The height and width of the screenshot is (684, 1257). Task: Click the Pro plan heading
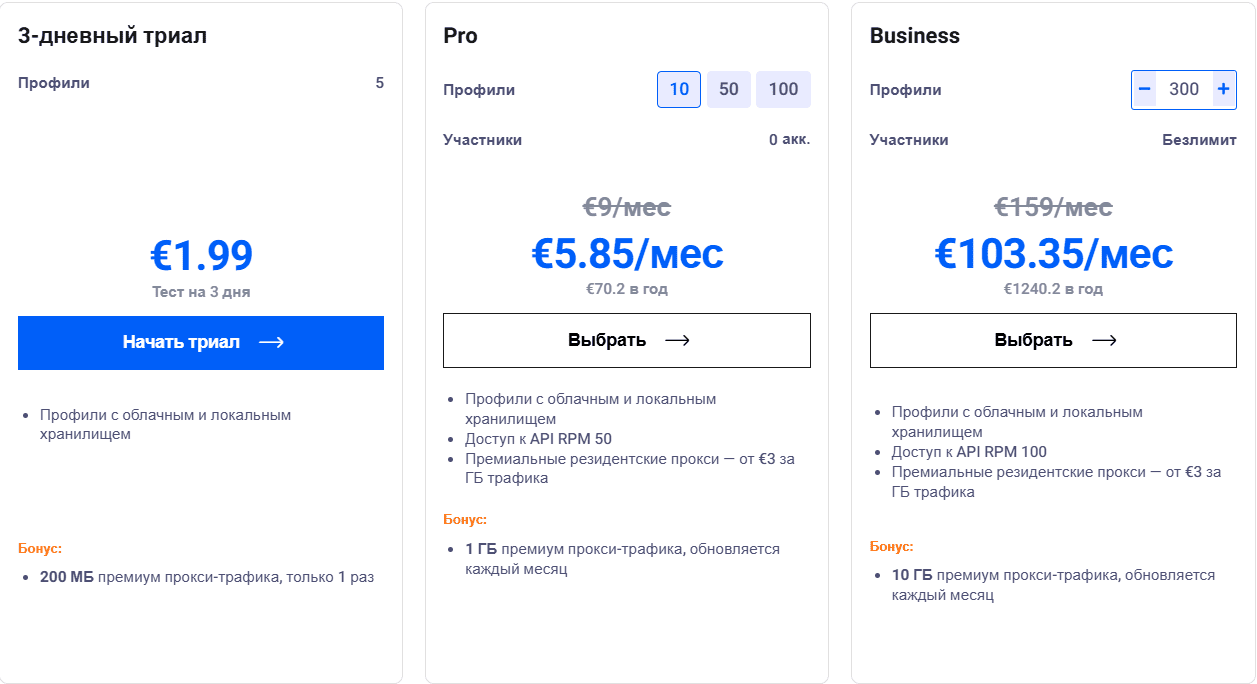point(461,36)
